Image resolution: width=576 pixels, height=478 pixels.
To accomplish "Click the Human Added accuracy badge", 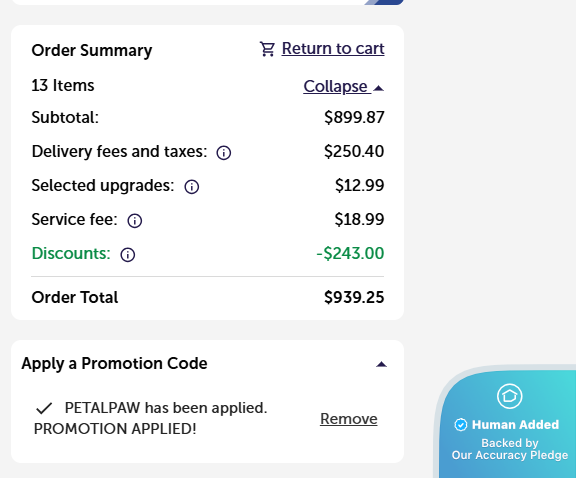I will (507, 423).
